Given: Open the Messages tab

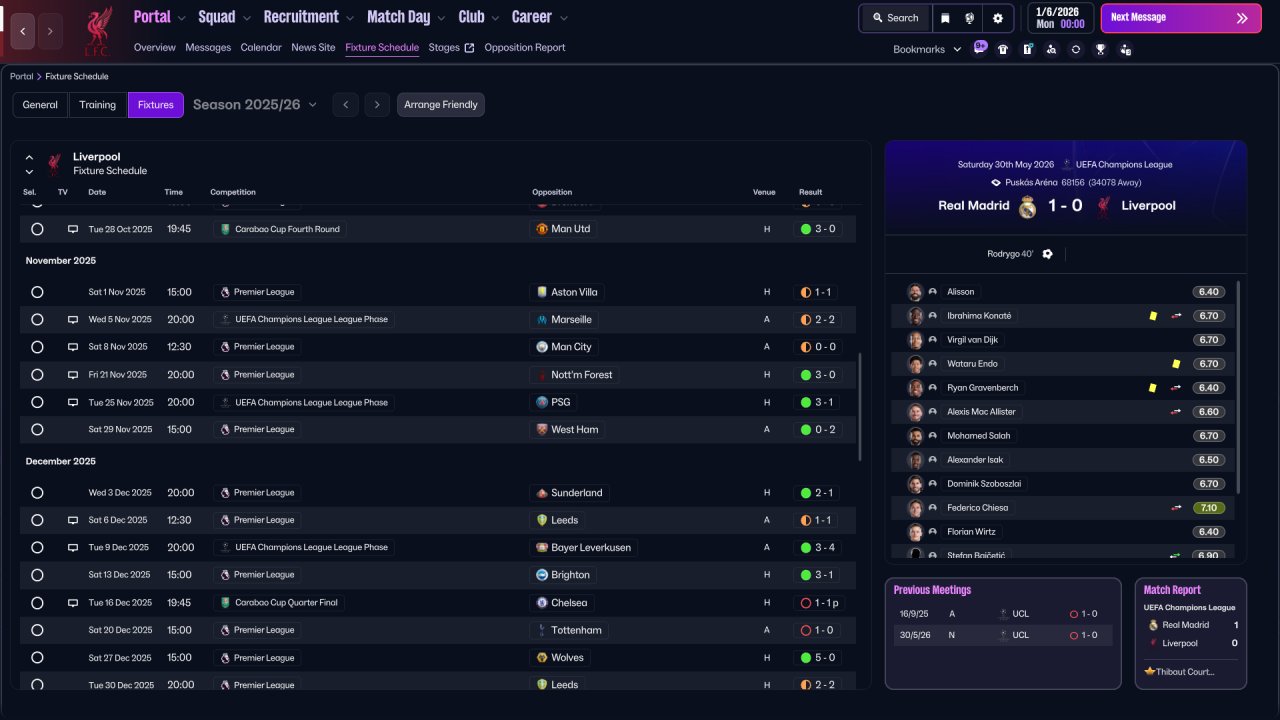Looking at the screenshot, I should [x=208, y=48].
